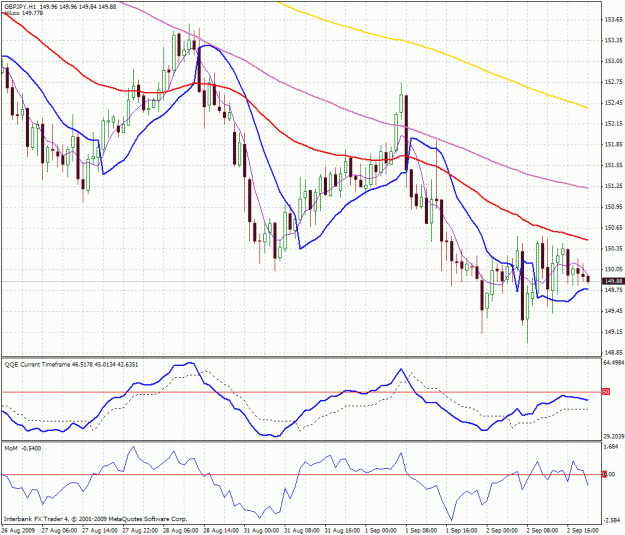Click the 1 Sep 08:00 time label
This screenshot has width=625, height=535.
[422, 531]
